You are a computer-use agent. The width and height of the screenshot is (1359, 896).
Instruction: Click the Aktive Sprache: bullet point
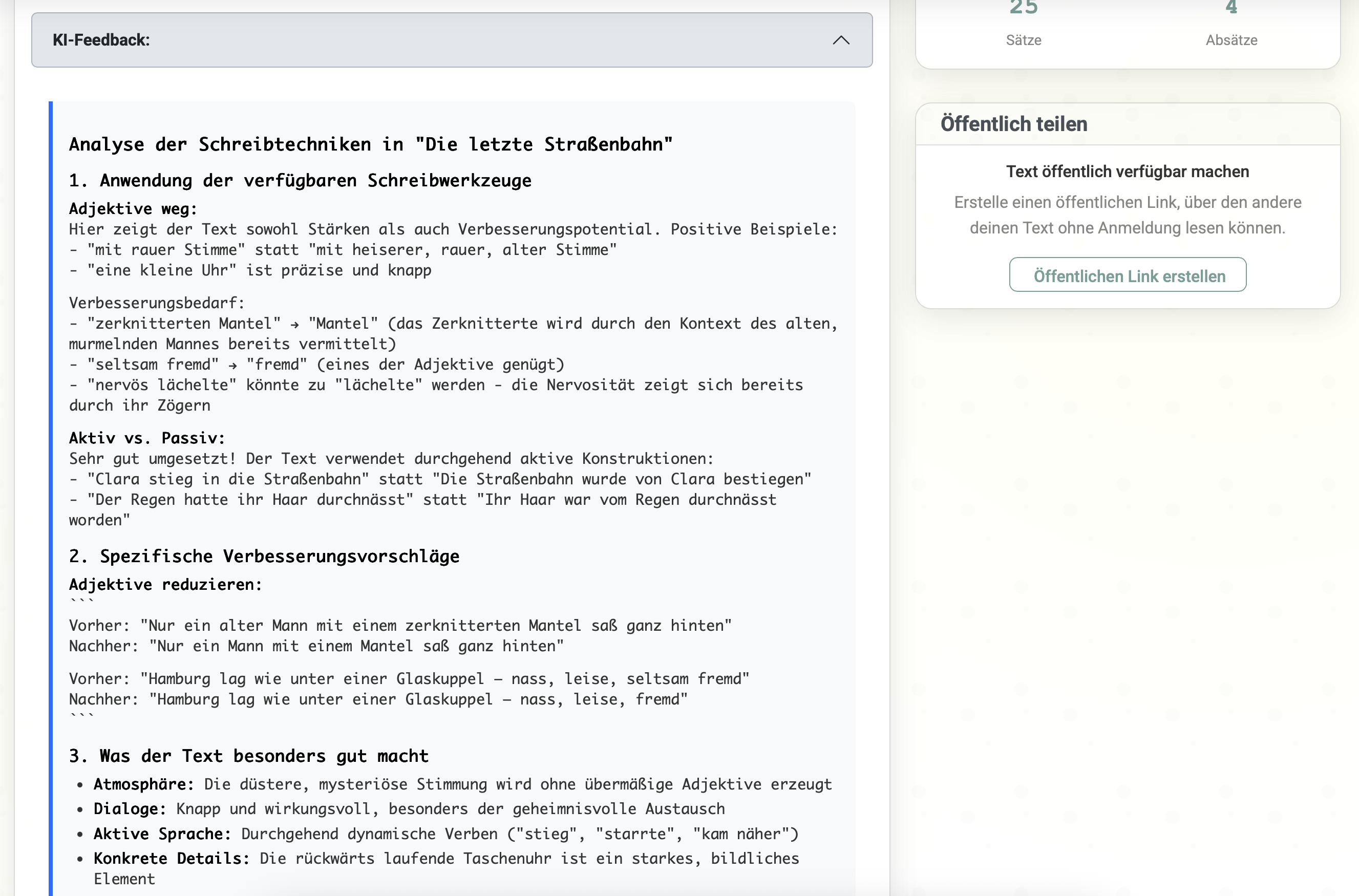446,834
